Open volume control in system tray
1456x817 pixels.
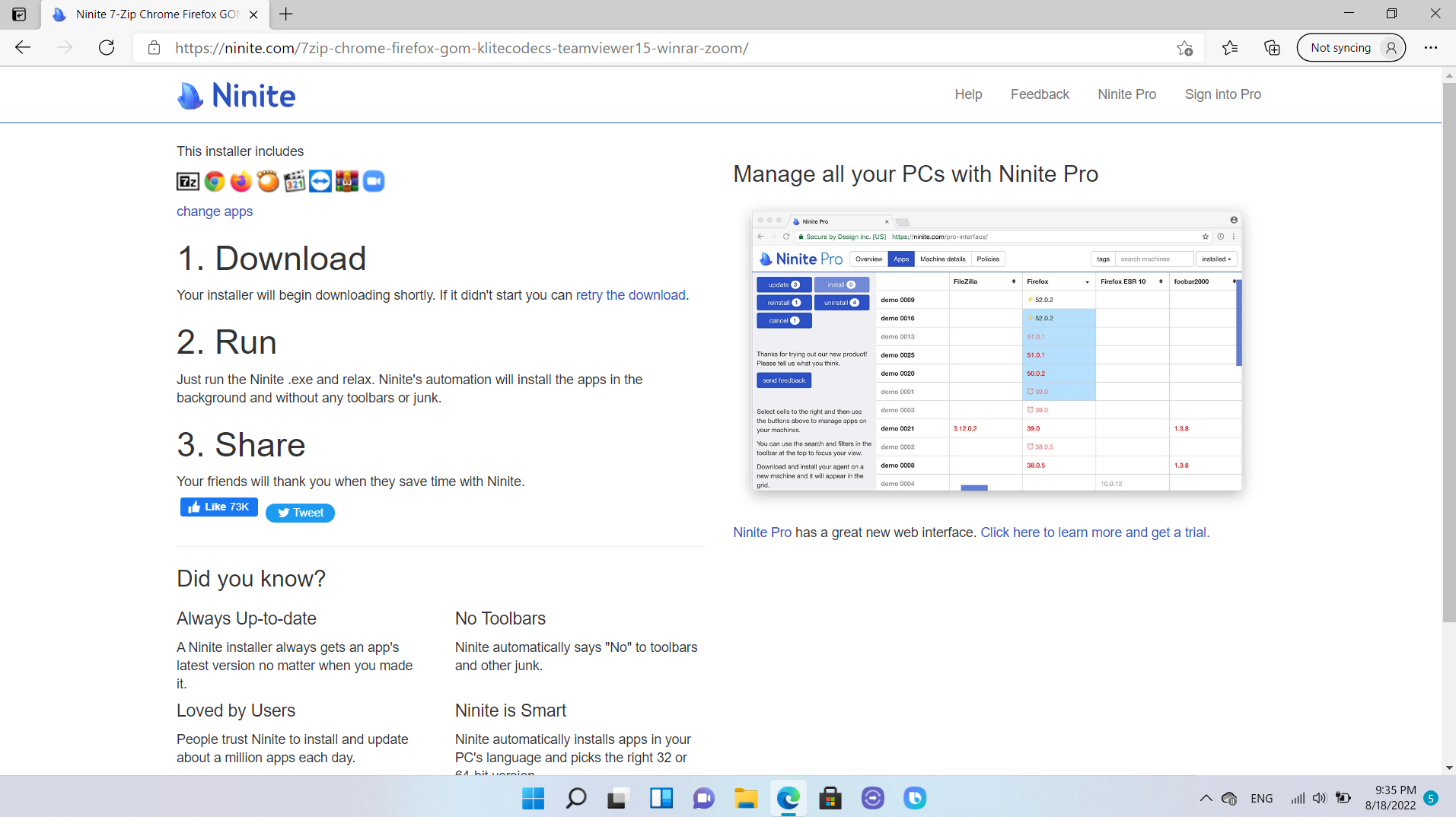tap(1320, 798)
